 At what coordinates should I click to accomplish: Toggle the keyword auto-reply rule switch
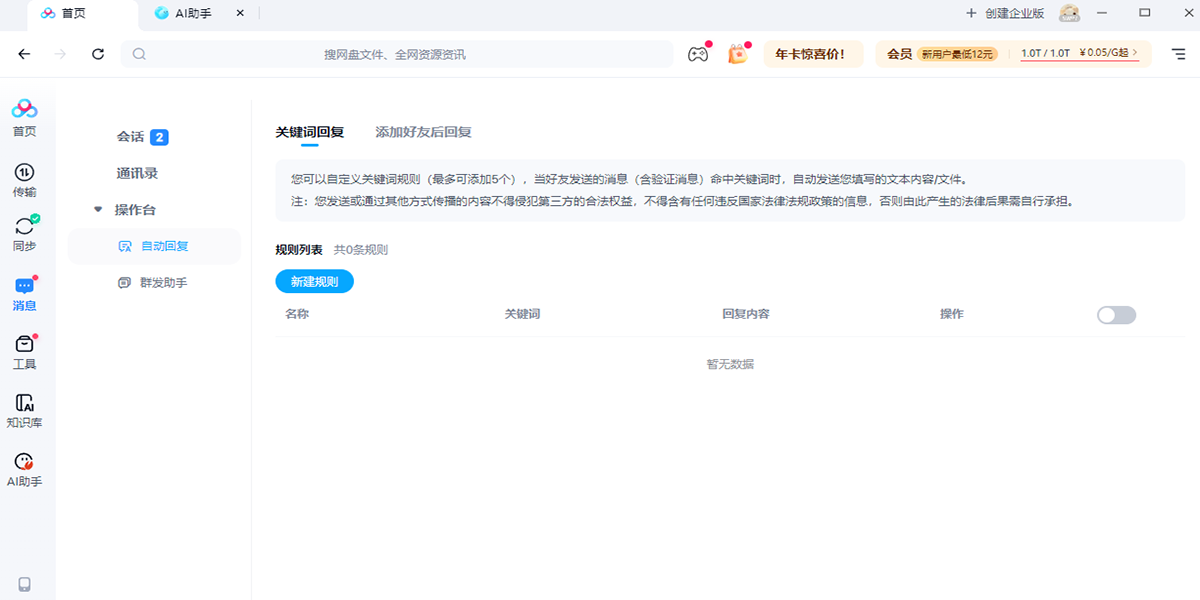[1116, 315]
